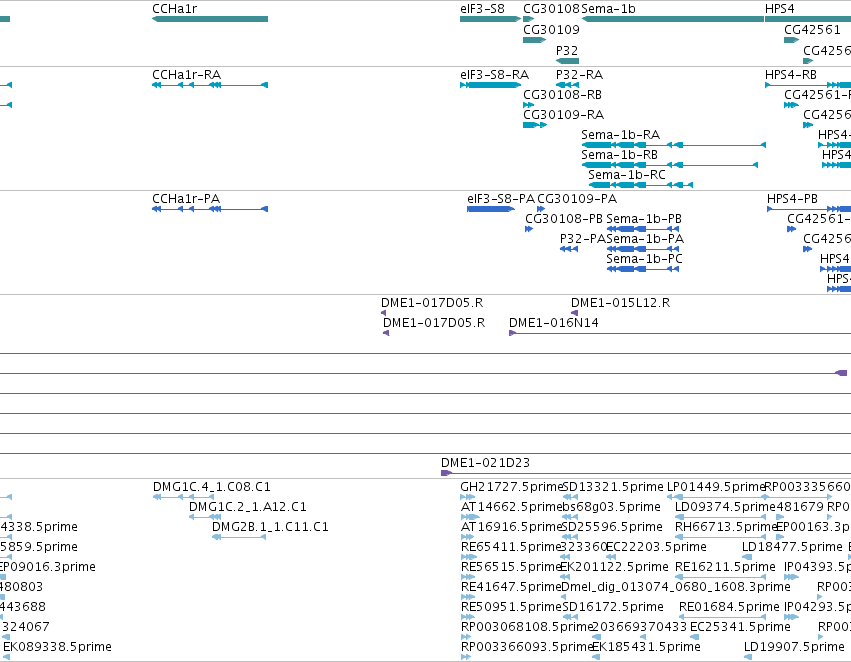
Task: Click EST EK089338.5prime
Action: pos(6,658)
